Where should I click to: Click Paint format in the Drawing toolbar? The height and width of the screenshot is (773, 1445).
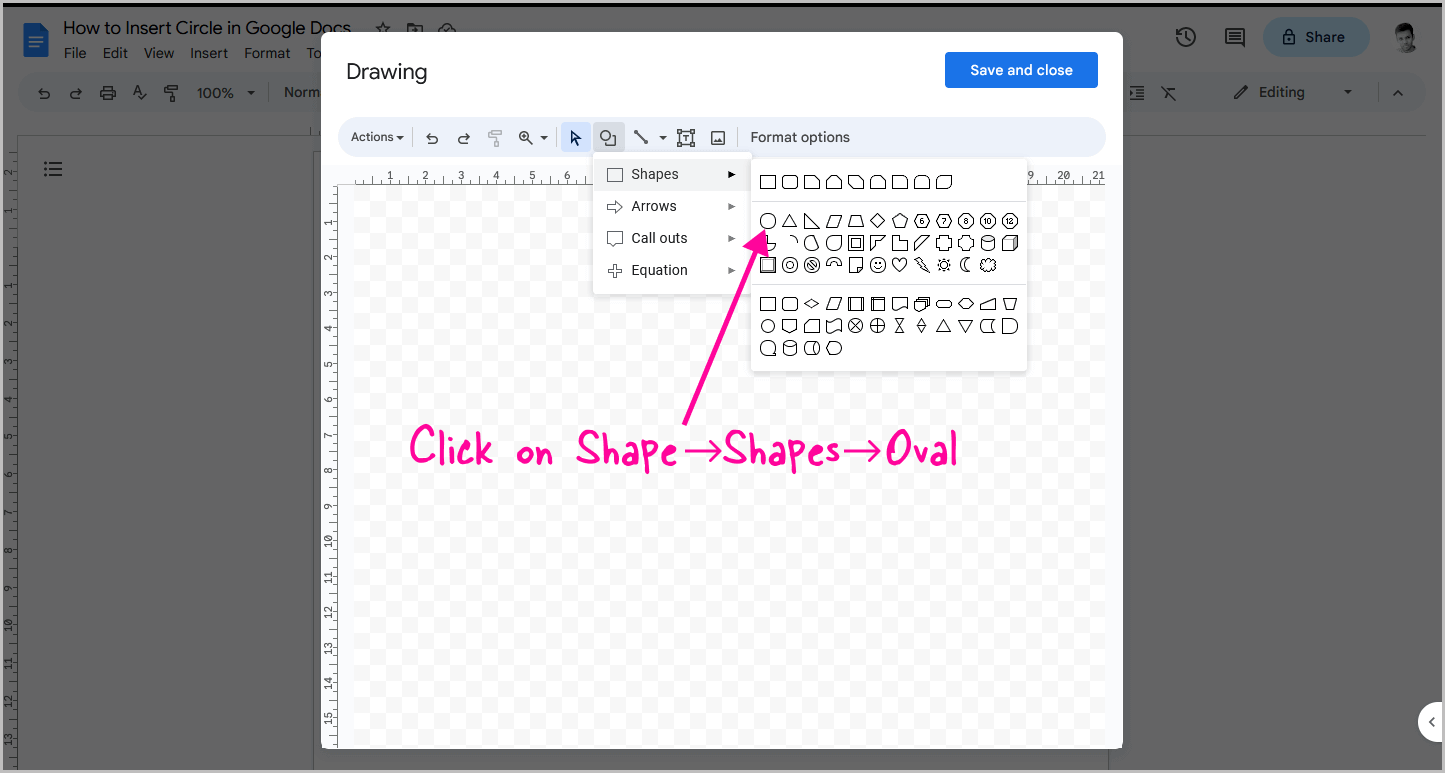495,137
